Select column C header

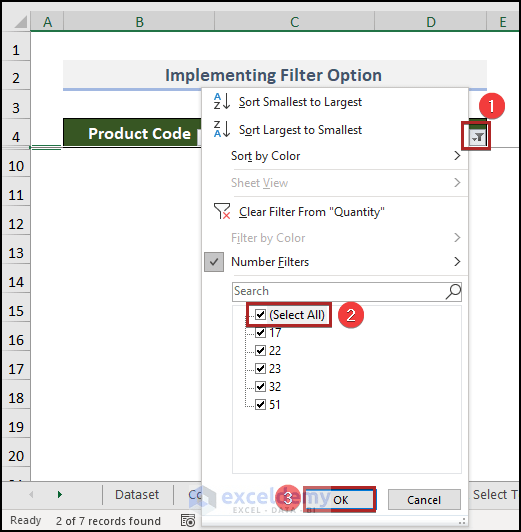click(x=294, y=22)
